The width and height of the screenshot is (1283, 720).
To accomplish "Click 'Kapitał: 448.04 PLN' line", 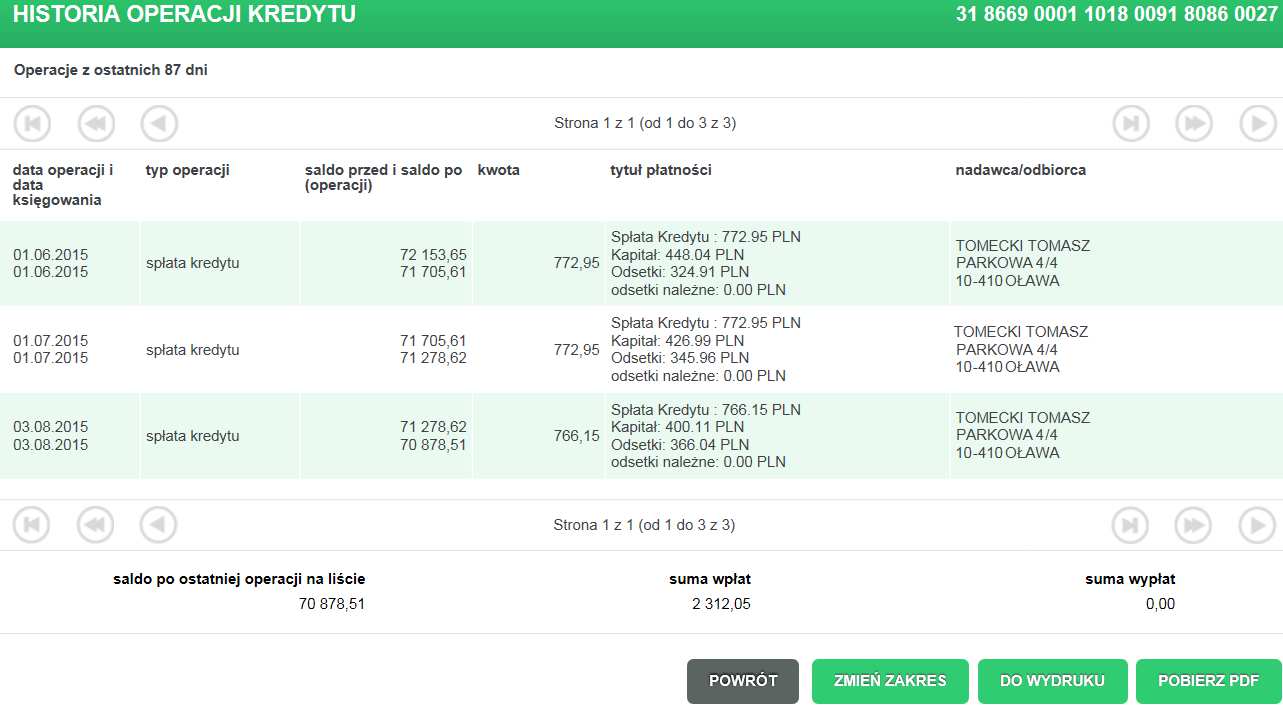I will point(677,255).
